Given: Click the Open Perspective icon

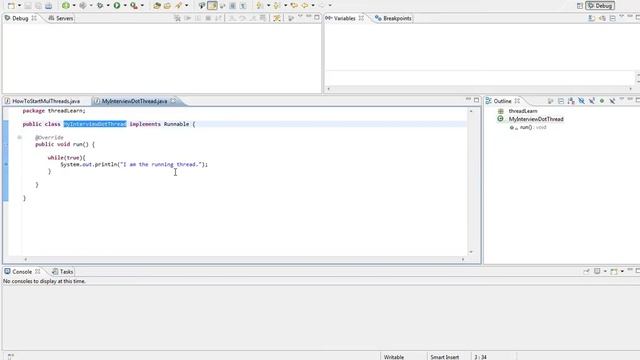Looking at the screenshot, I should [580, 6].
